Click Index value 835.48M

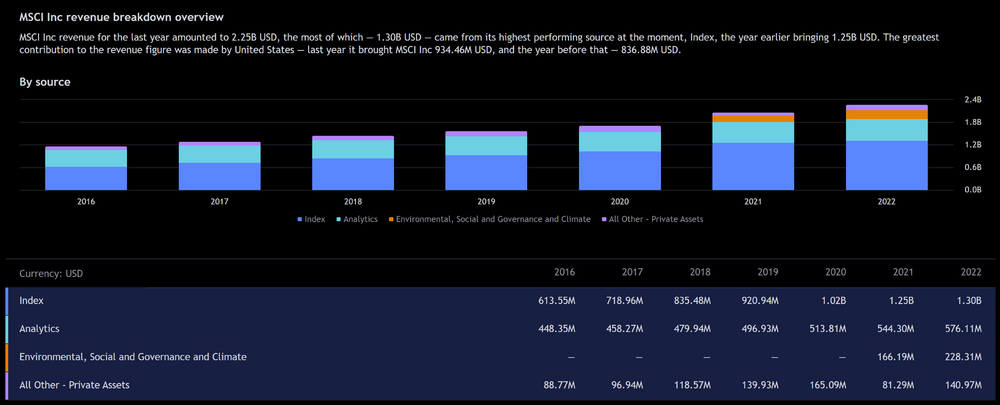tap(692, 300)
